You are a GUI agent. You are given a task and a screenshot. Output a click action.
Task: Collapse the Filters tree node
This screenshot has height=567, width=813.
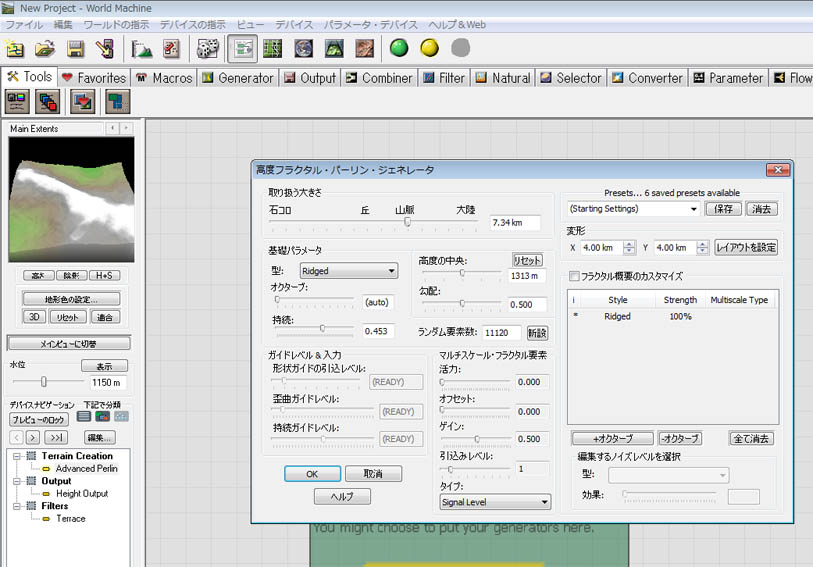click(19, 506)
